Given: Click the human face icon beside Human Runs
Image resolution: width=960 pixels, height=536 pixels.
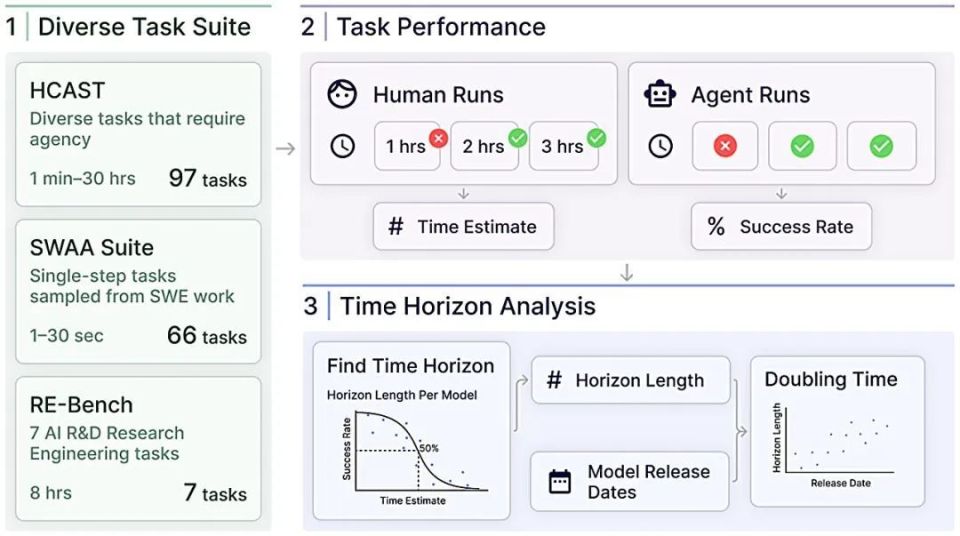Looking at the screenshot, I should pyautogui.click(x=343, y=95).
